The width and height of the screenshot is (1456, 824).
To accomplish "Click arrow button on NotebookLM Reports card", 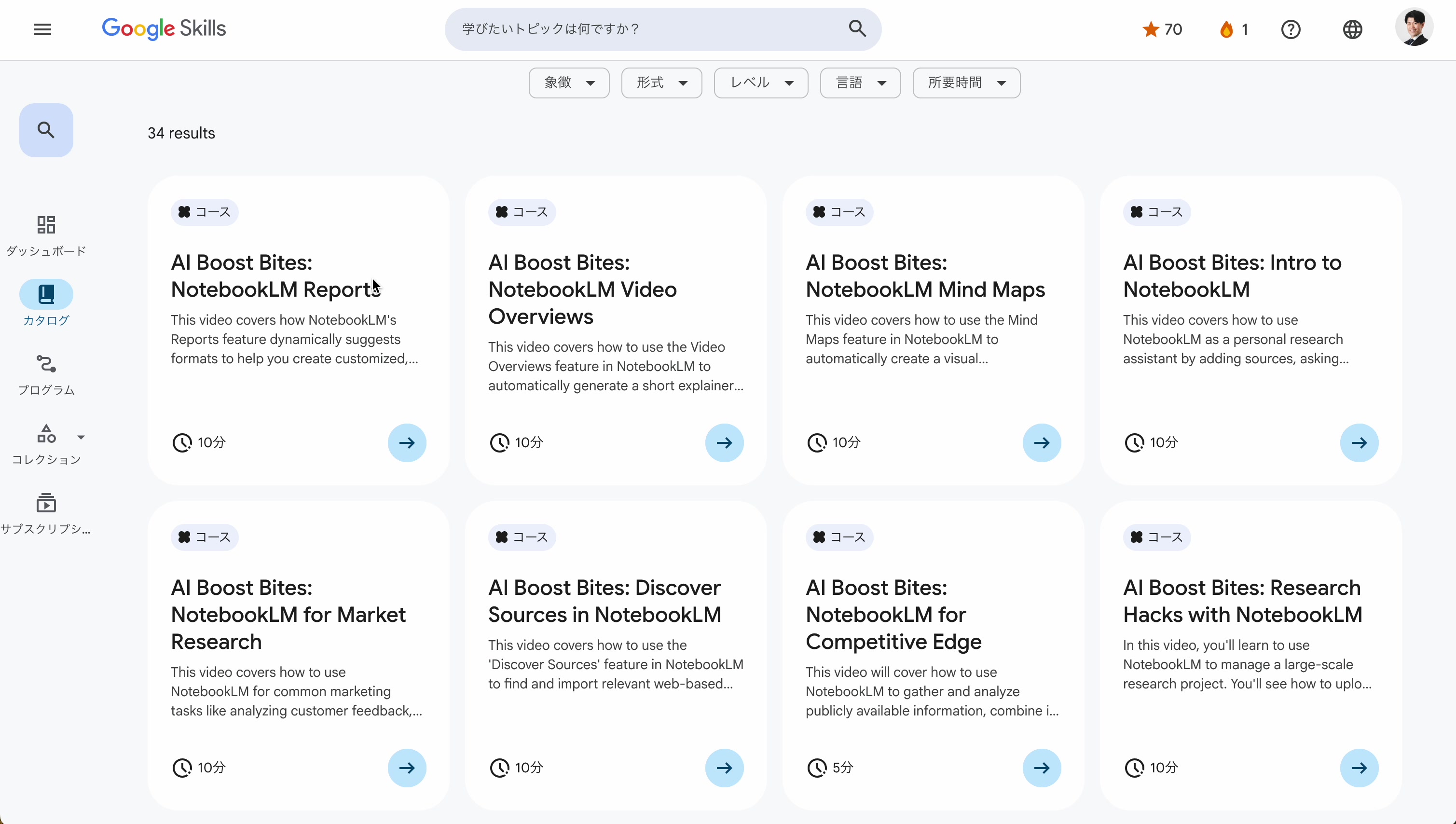I will coord(407,442).
